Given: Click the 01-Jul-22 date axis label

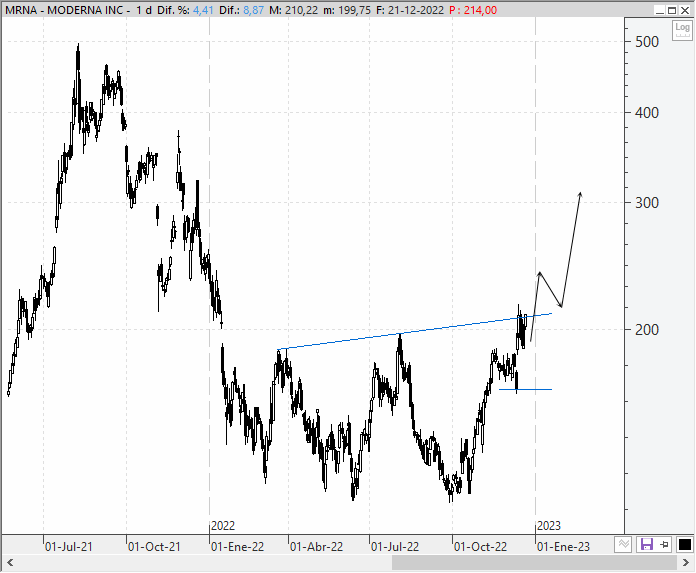Looking at the screenshot, I should click(395, 546).
